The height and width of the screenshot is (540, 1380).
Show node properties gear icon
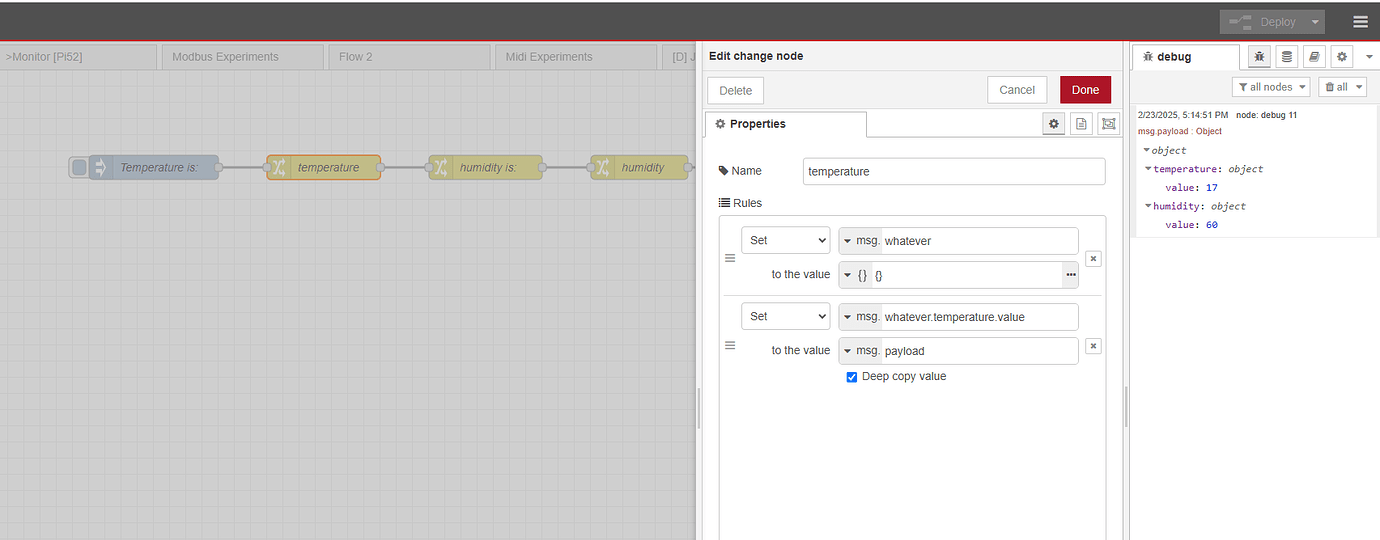point(1053,123)
